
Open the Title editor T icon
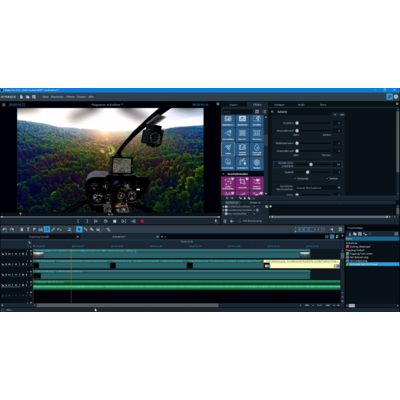[x=28, y=229]
